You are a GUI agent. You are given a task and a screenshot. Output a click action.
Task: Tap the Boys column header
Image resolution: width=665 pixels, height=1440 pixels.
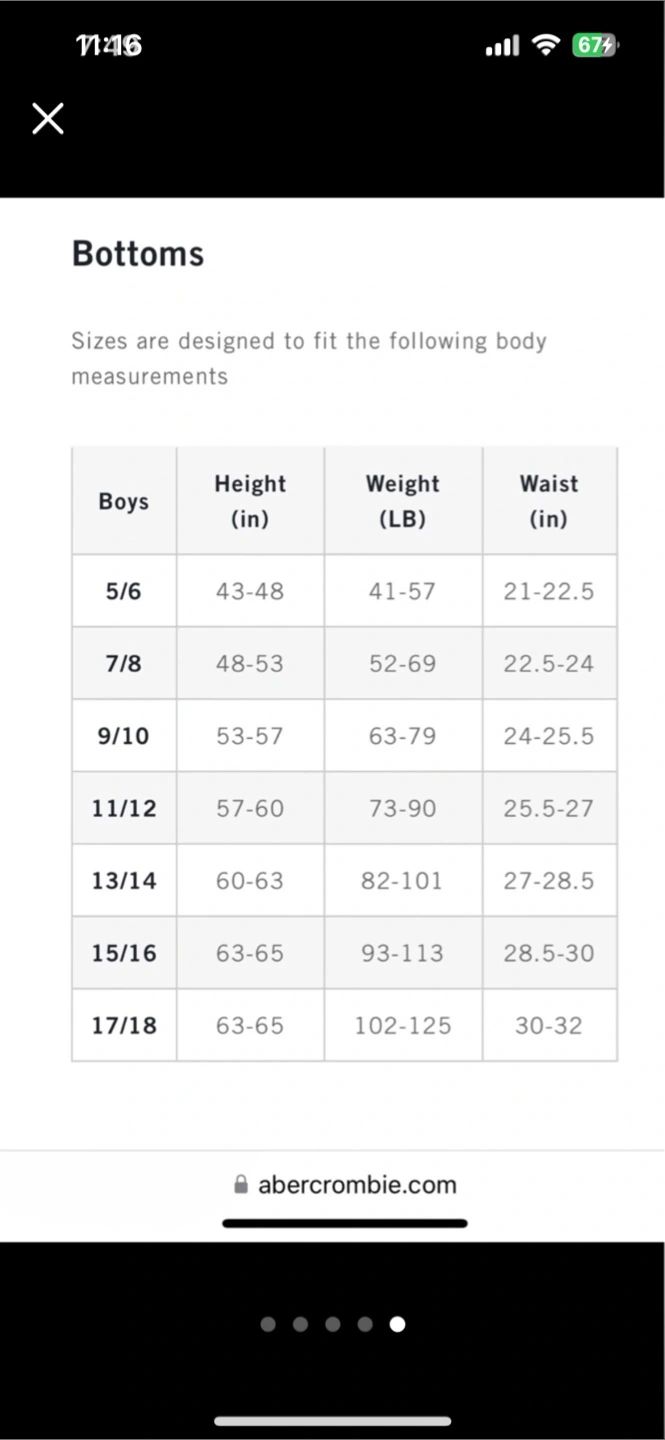point(124,501)
